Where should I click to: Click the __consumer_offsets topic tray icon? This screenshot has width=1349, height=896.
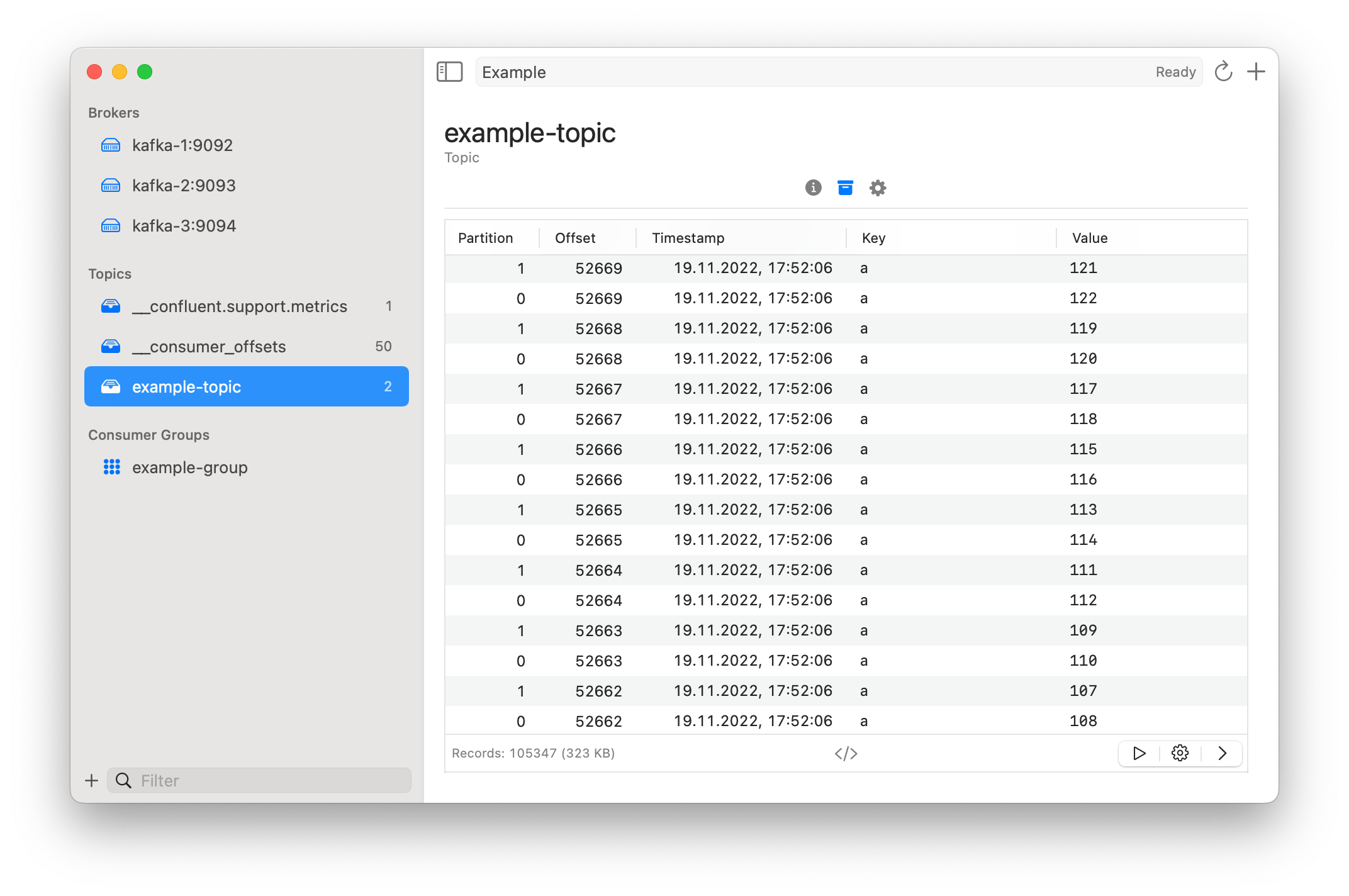pos(111,346)
